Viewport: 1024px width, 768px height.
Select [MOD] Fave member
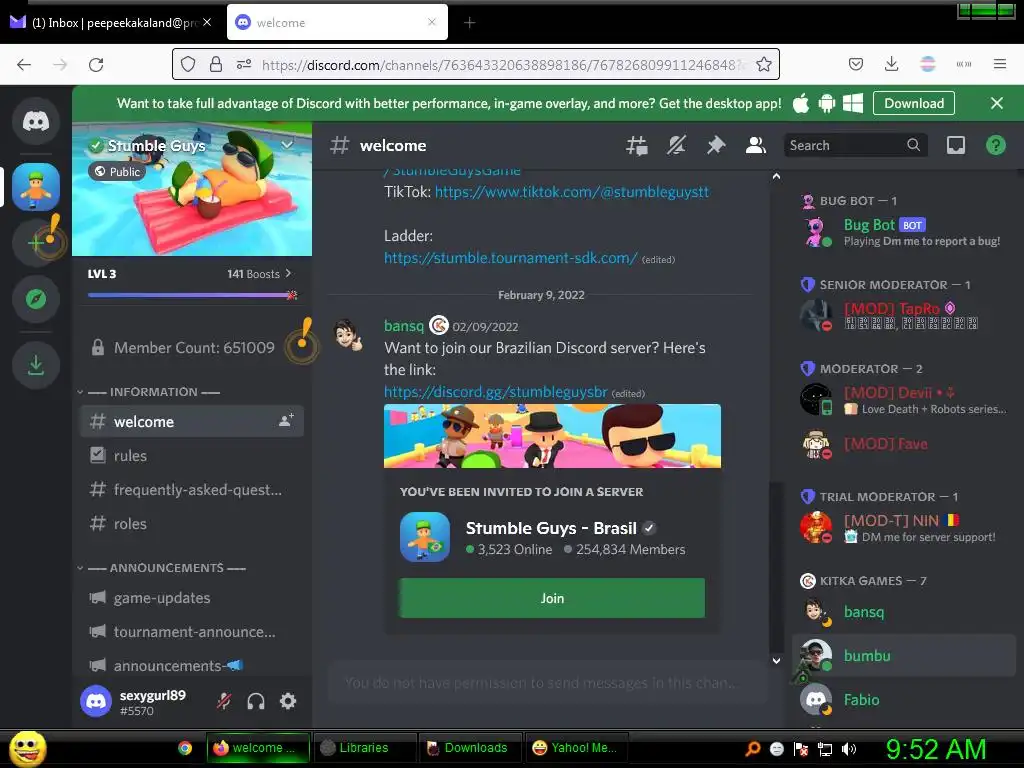(904, 444)
